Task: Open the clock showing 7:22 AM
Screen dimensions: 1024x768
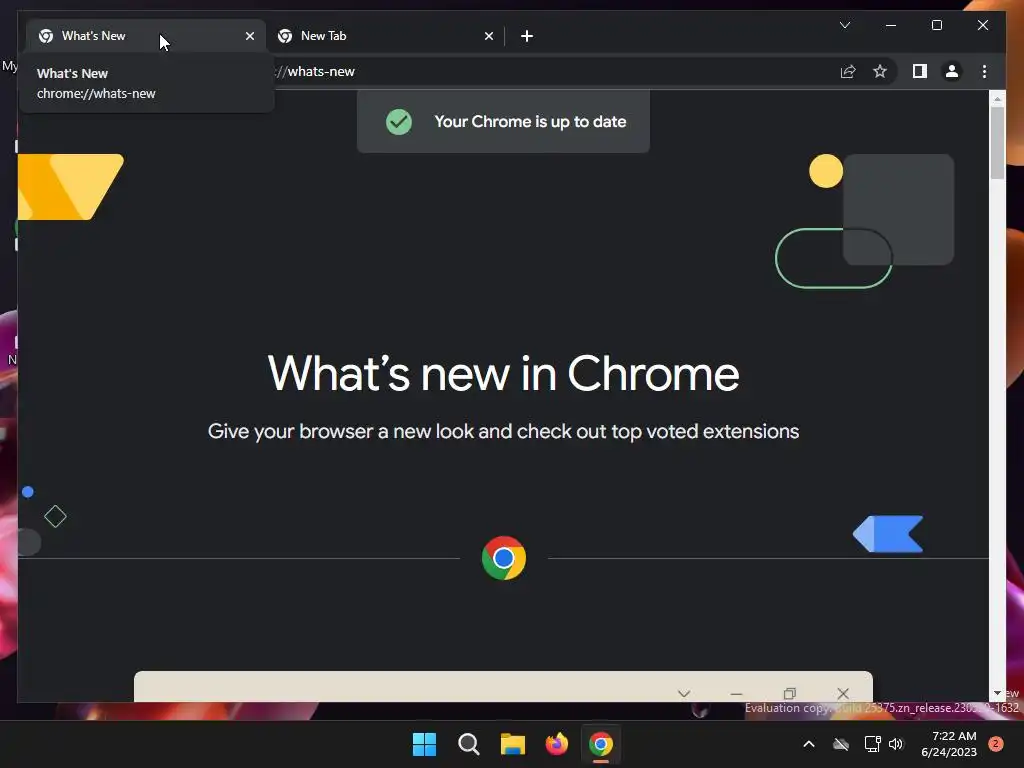Action: pos(949,744)
